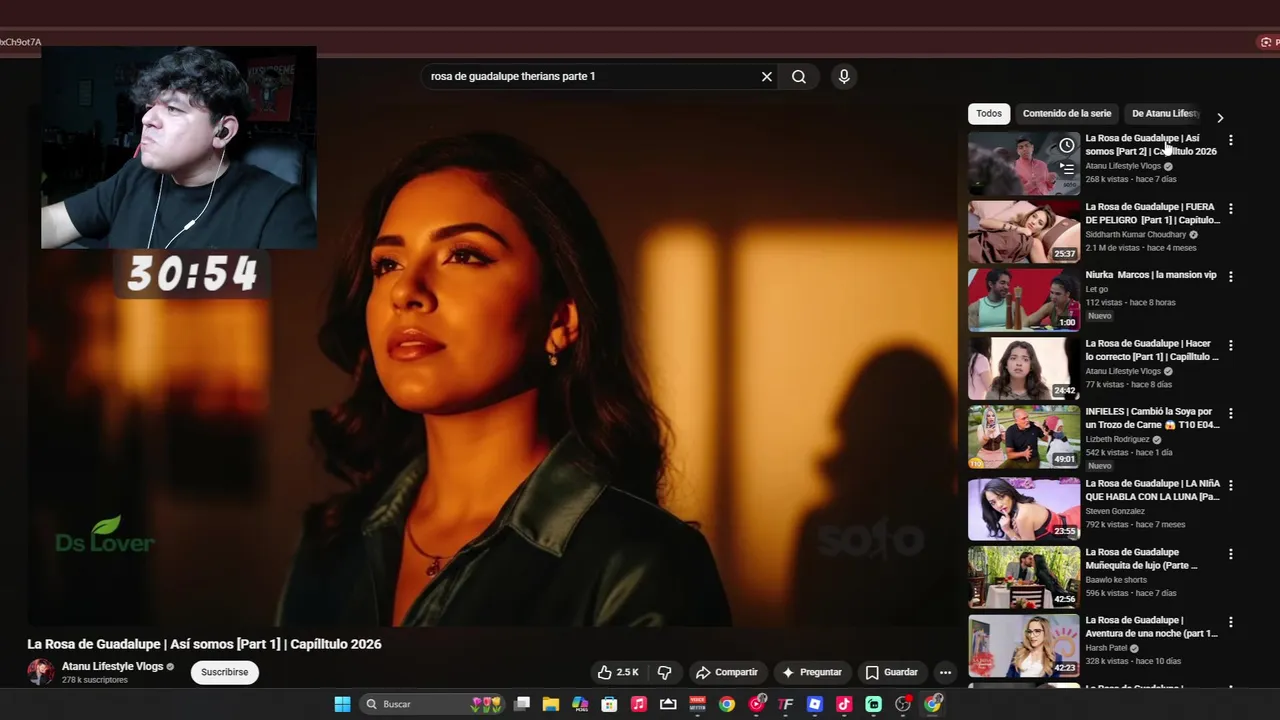Open title INFIELES Cambió la Soya

1153,418
